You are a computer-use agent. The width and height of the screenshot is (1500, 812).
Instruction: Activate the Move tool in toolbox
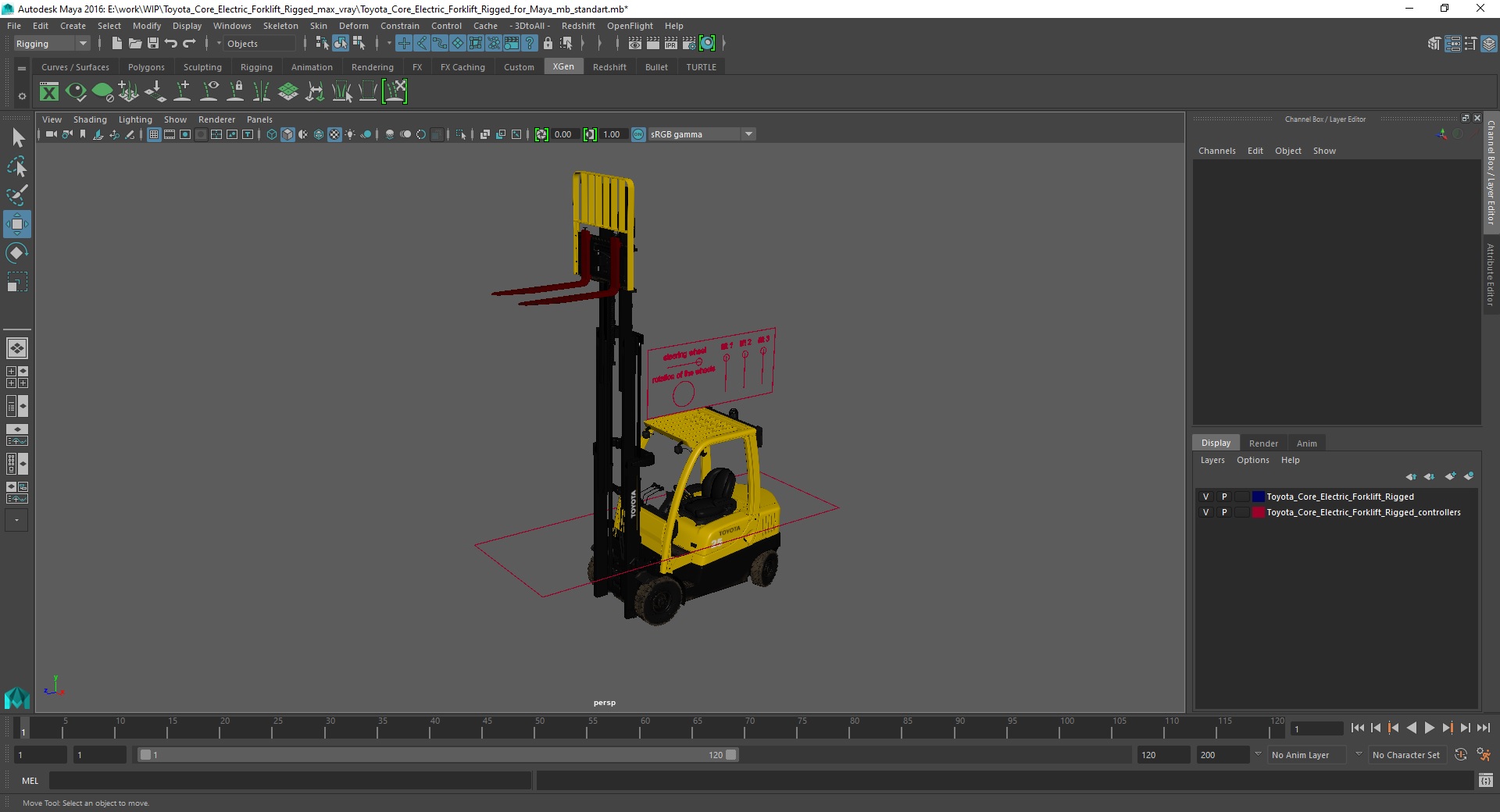pos(17,224)
